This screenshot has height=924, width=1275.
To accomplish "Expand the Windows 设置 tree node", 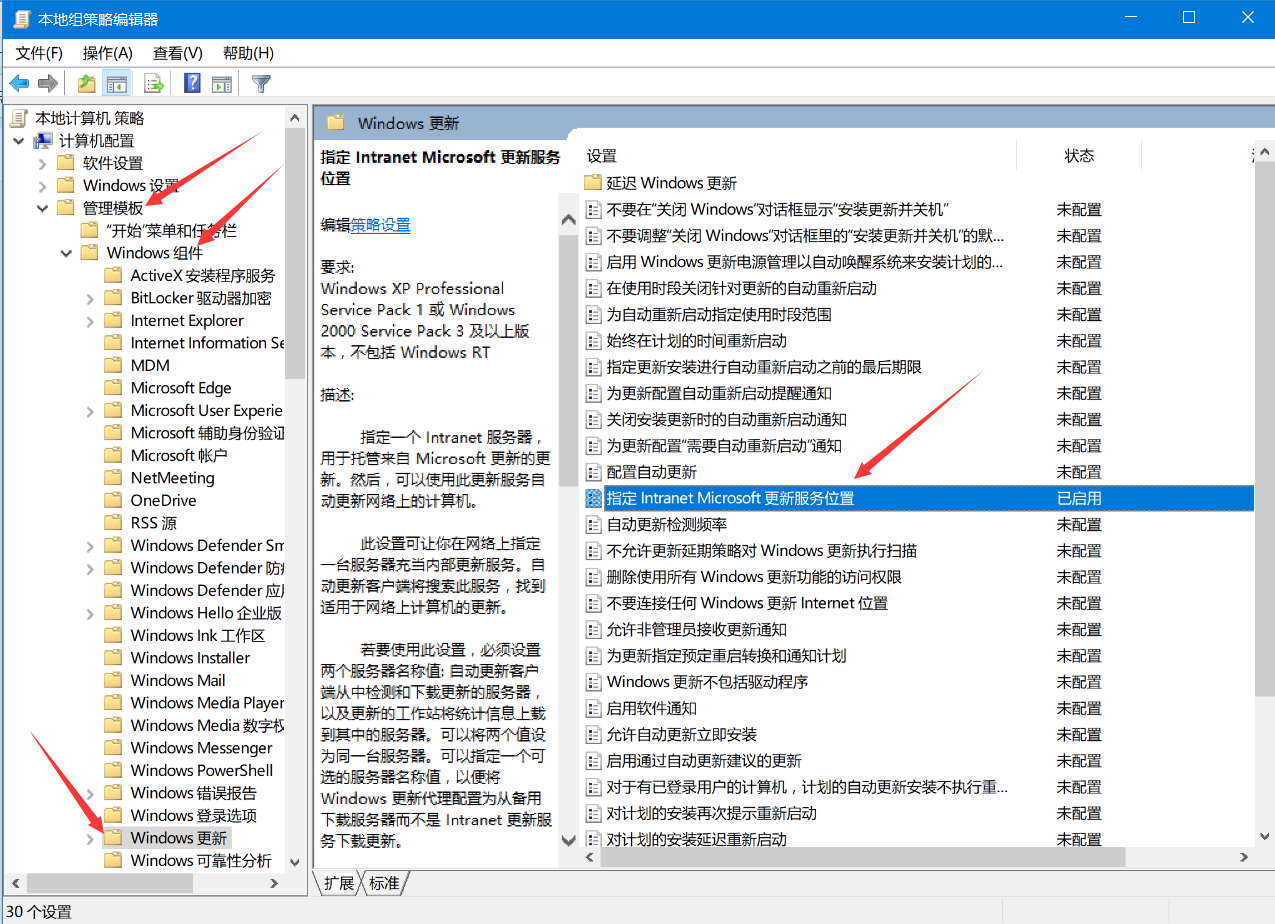I will (x=42, y=186).
